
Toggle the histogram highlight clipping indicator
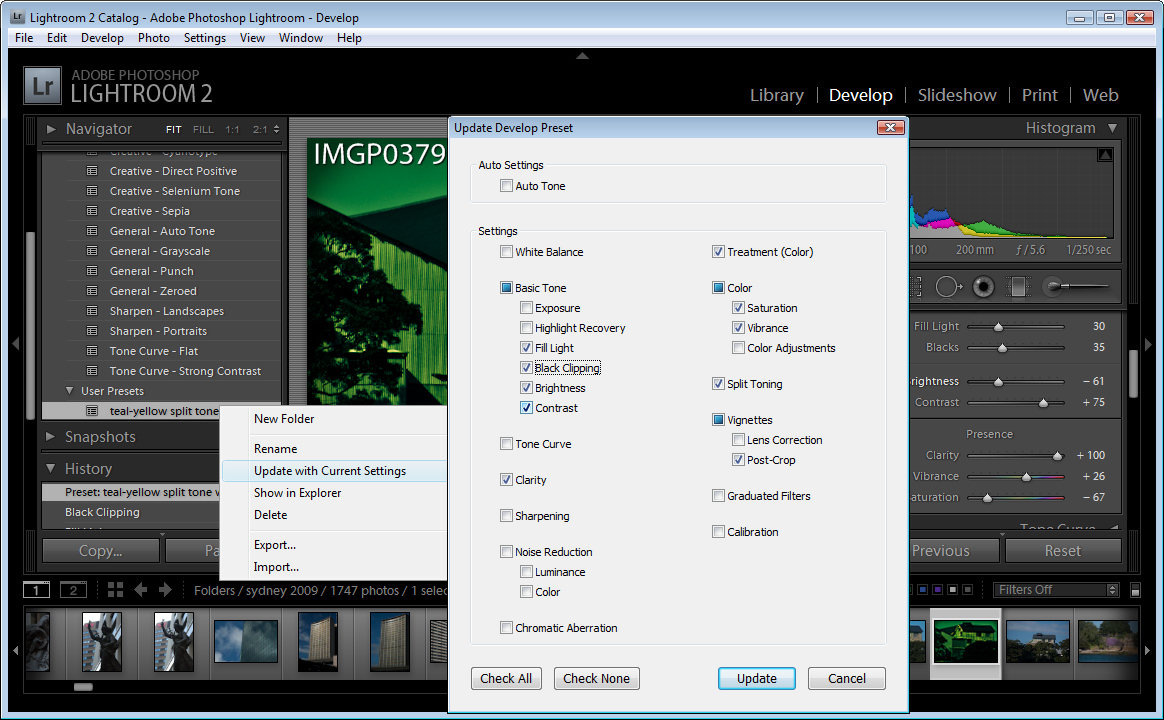[x=1105, y=154]
